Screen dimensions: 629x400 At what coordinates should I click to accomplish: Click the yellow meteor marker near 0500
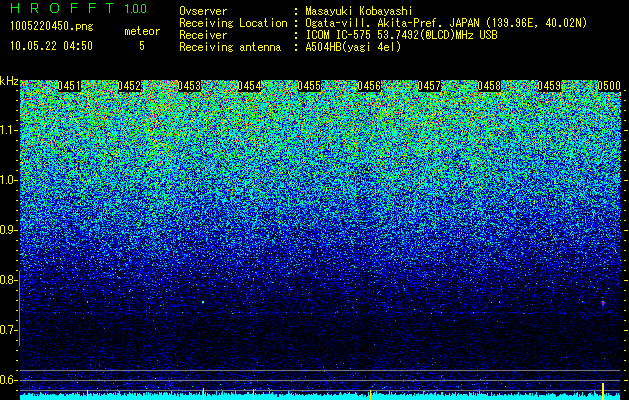[603, 391]
